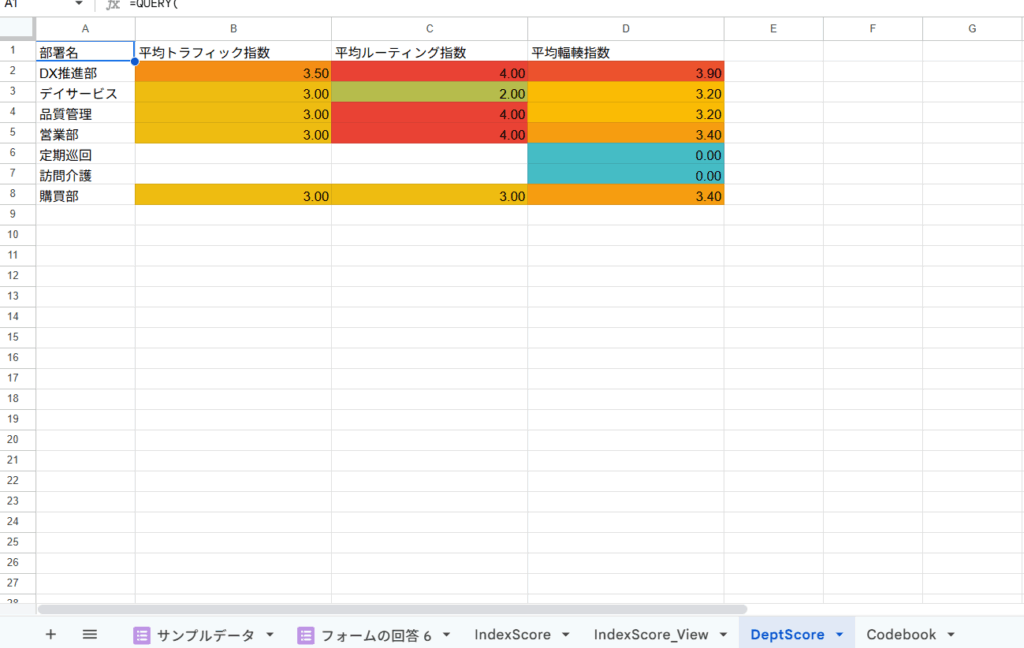The image size is (1024, 648).
Task: Open the IndexScore_View sheet tab
Action: tap(650, 634)
